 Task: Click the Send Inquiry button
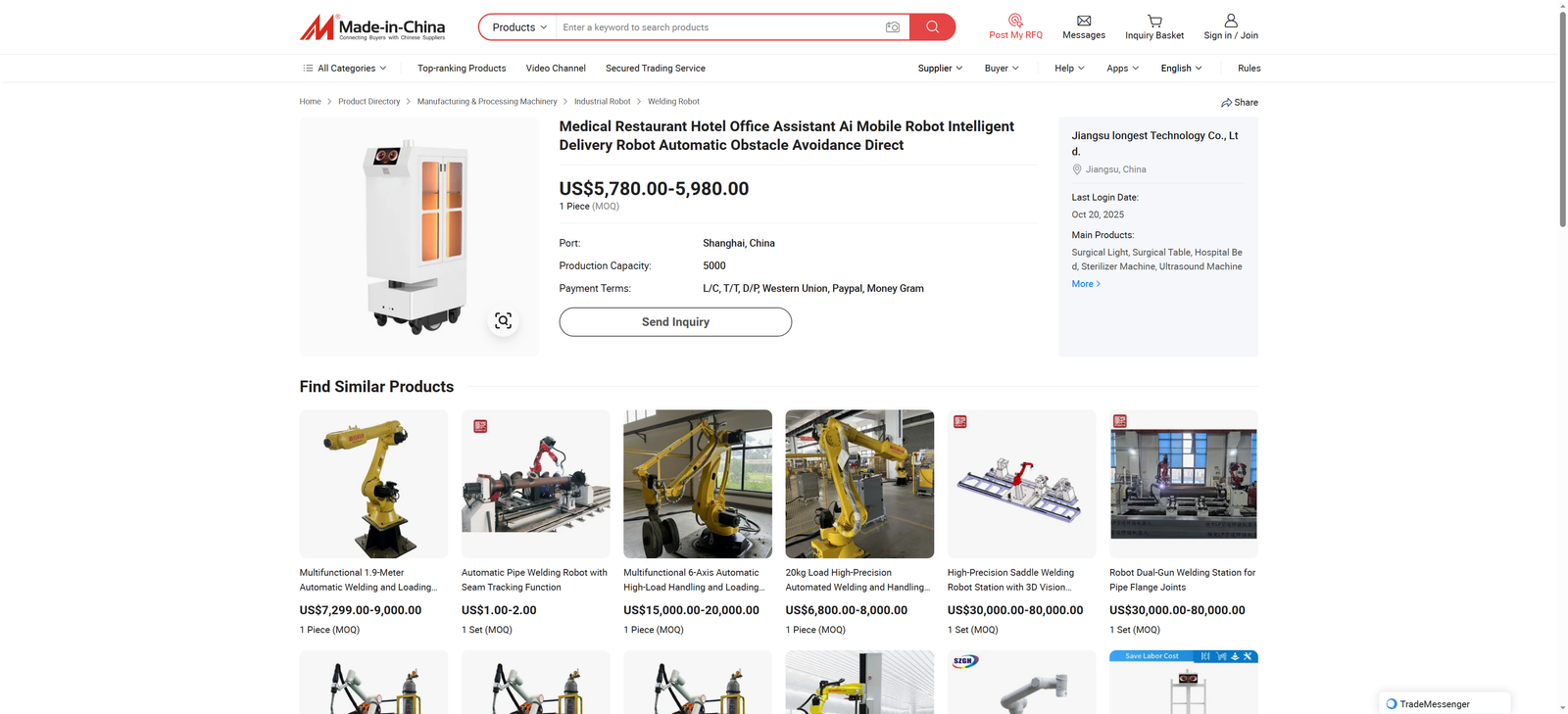pyautogui.click(x=675, y=322)
